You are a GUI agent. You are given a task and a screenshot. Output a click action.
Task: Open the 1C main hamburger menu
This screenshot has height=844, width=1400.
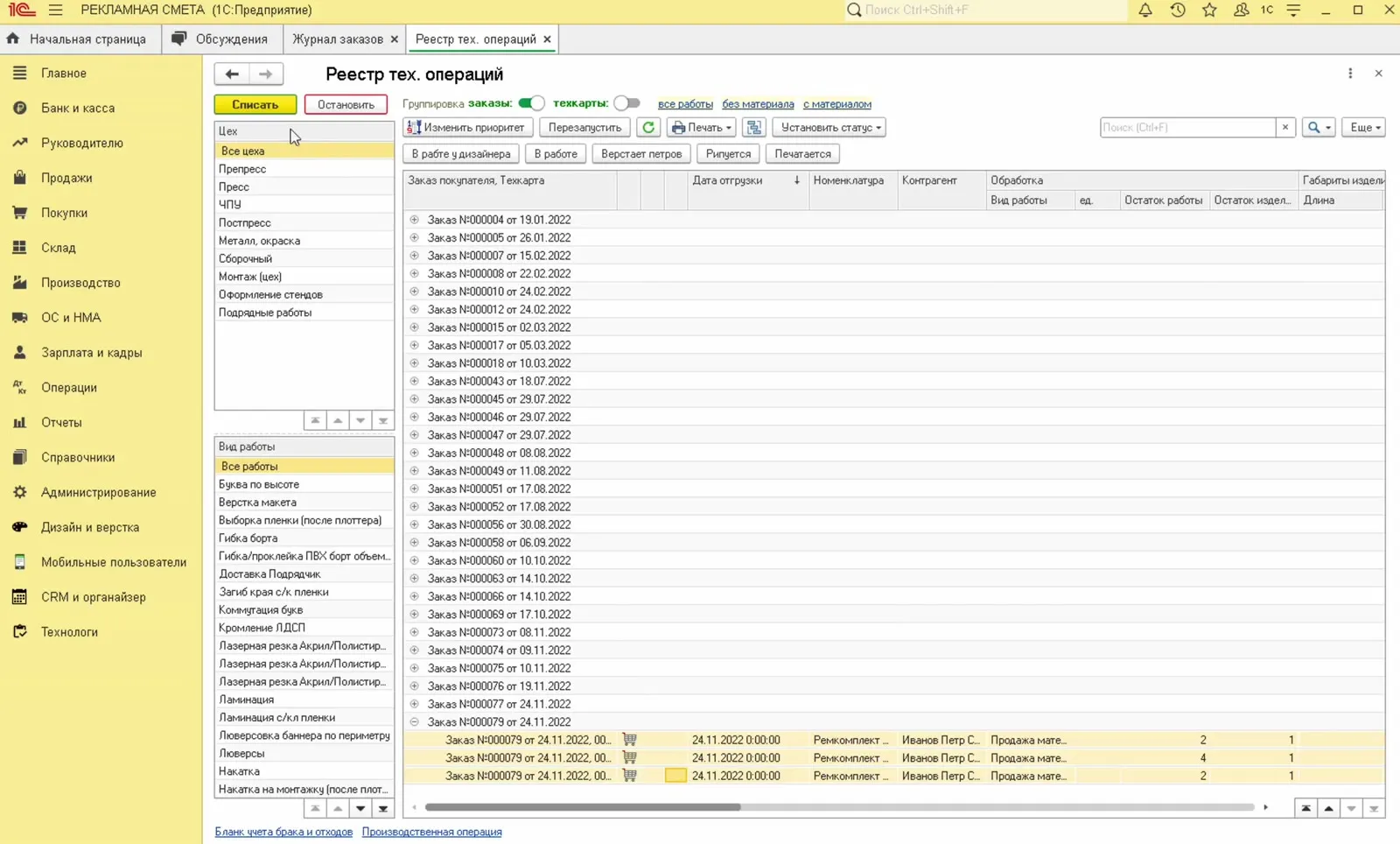click(56, 11)
